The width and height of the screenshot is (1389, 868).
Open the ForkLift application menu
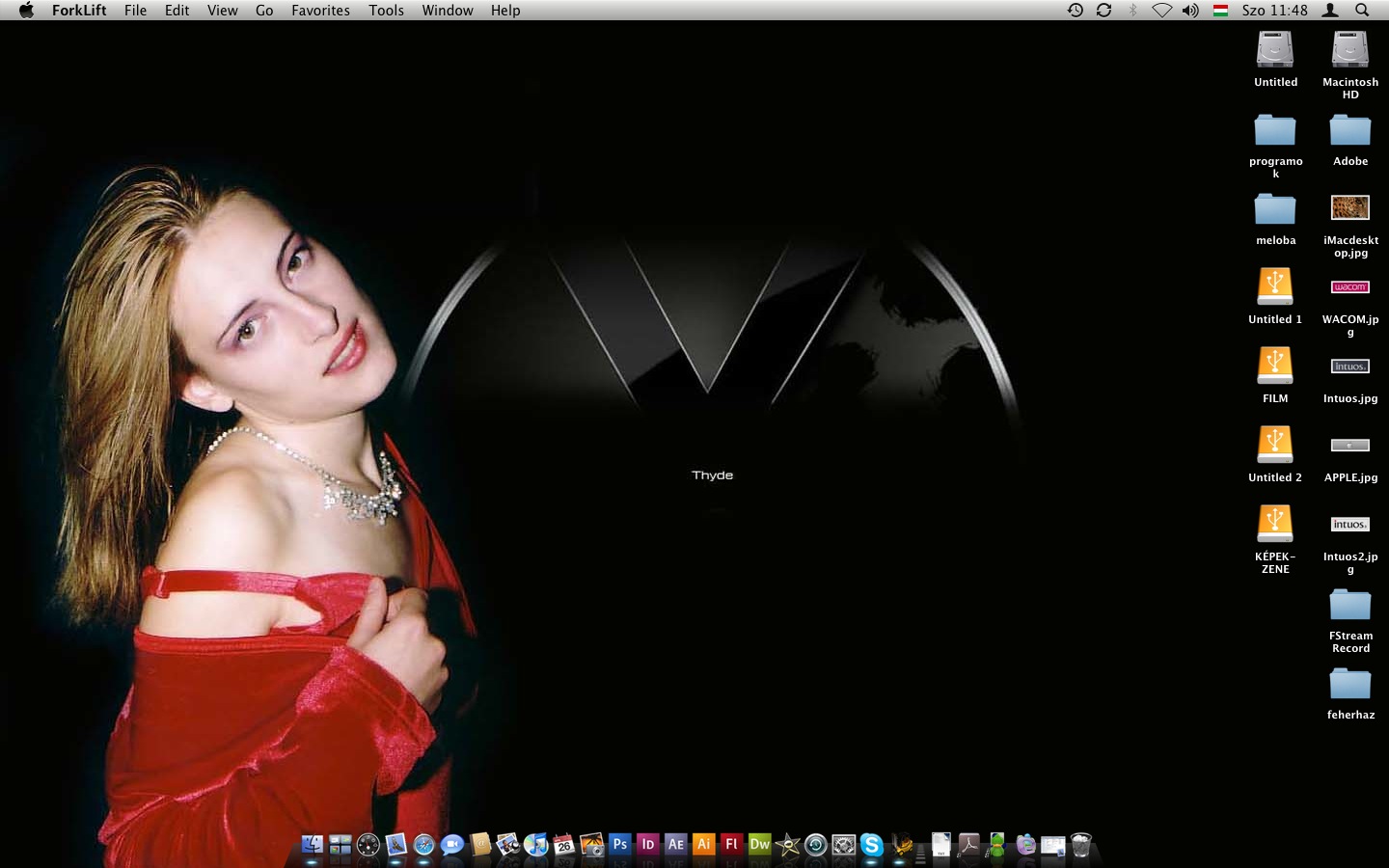79,10
